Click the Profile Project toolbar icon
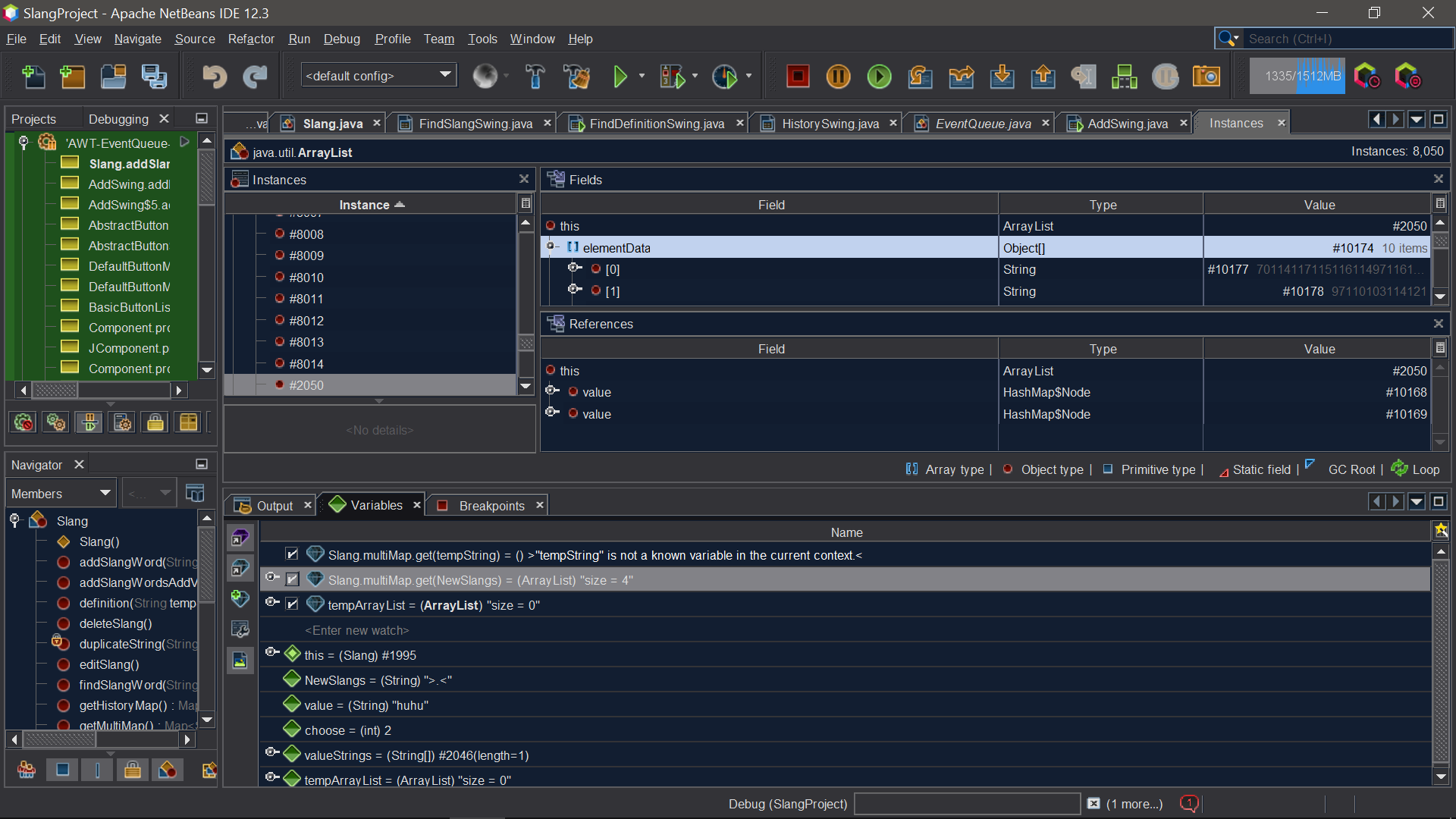 click(x=725, y=77)
